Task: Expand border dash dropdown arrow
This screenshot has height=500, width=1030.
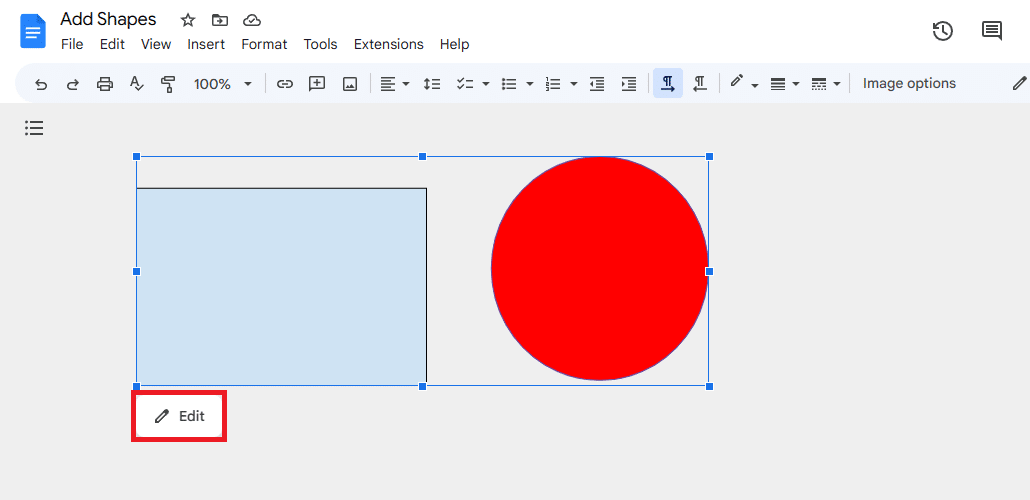Action: click(837, 84)
